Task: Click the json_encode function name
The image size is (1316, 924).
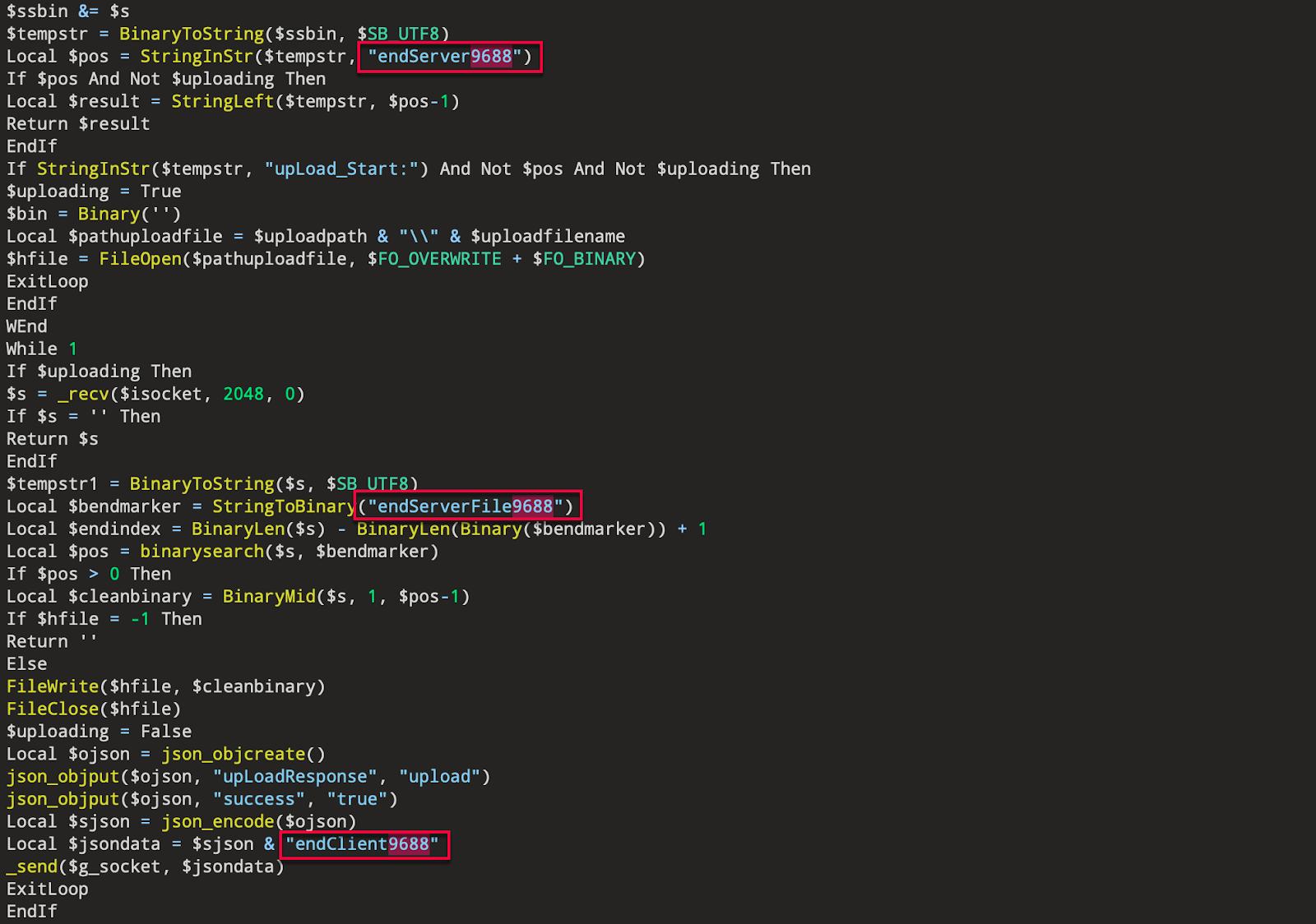Action: pyautogui.click(x=218, y=820)
